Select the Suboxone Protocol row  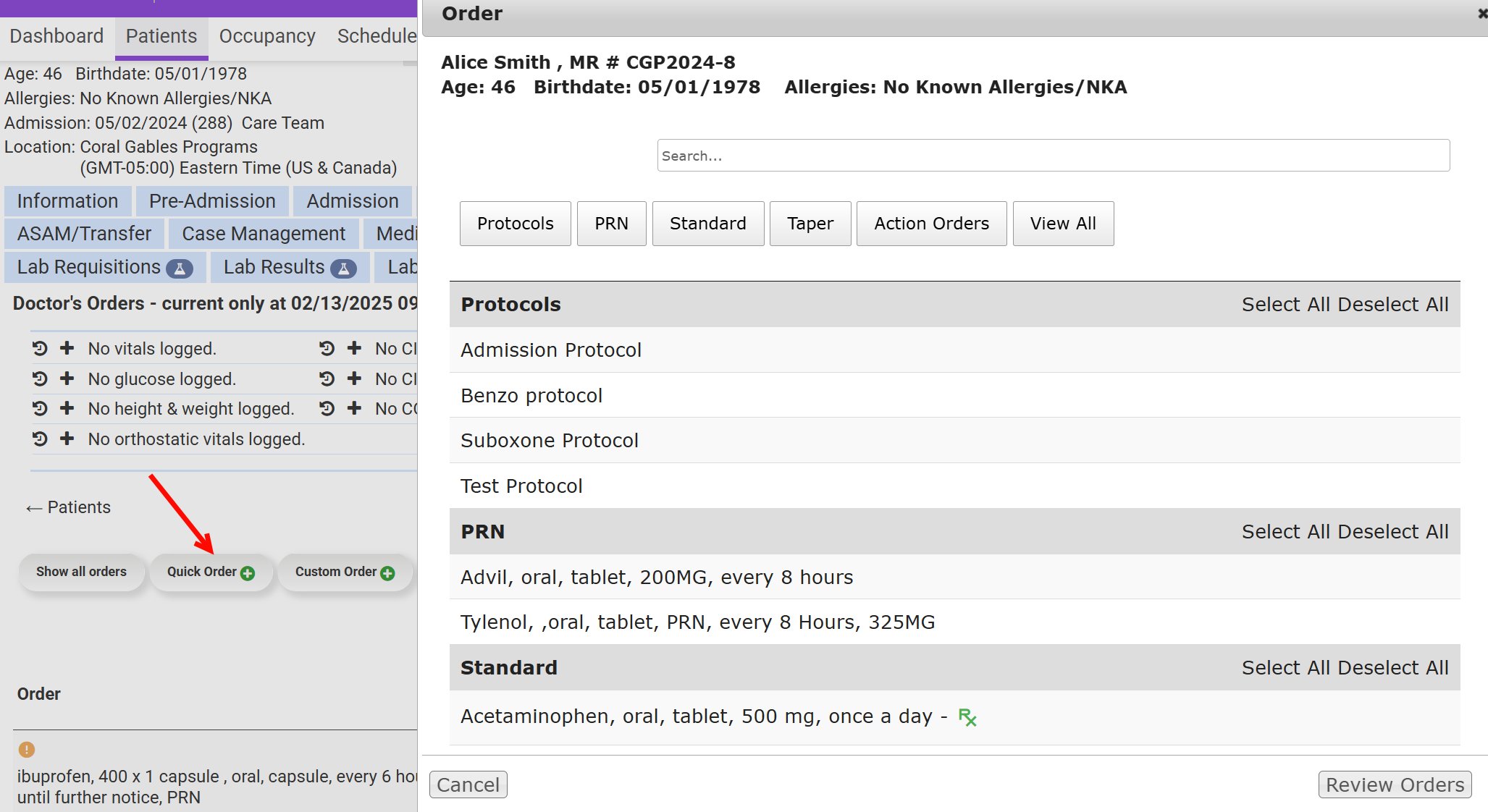coord(550,441)
